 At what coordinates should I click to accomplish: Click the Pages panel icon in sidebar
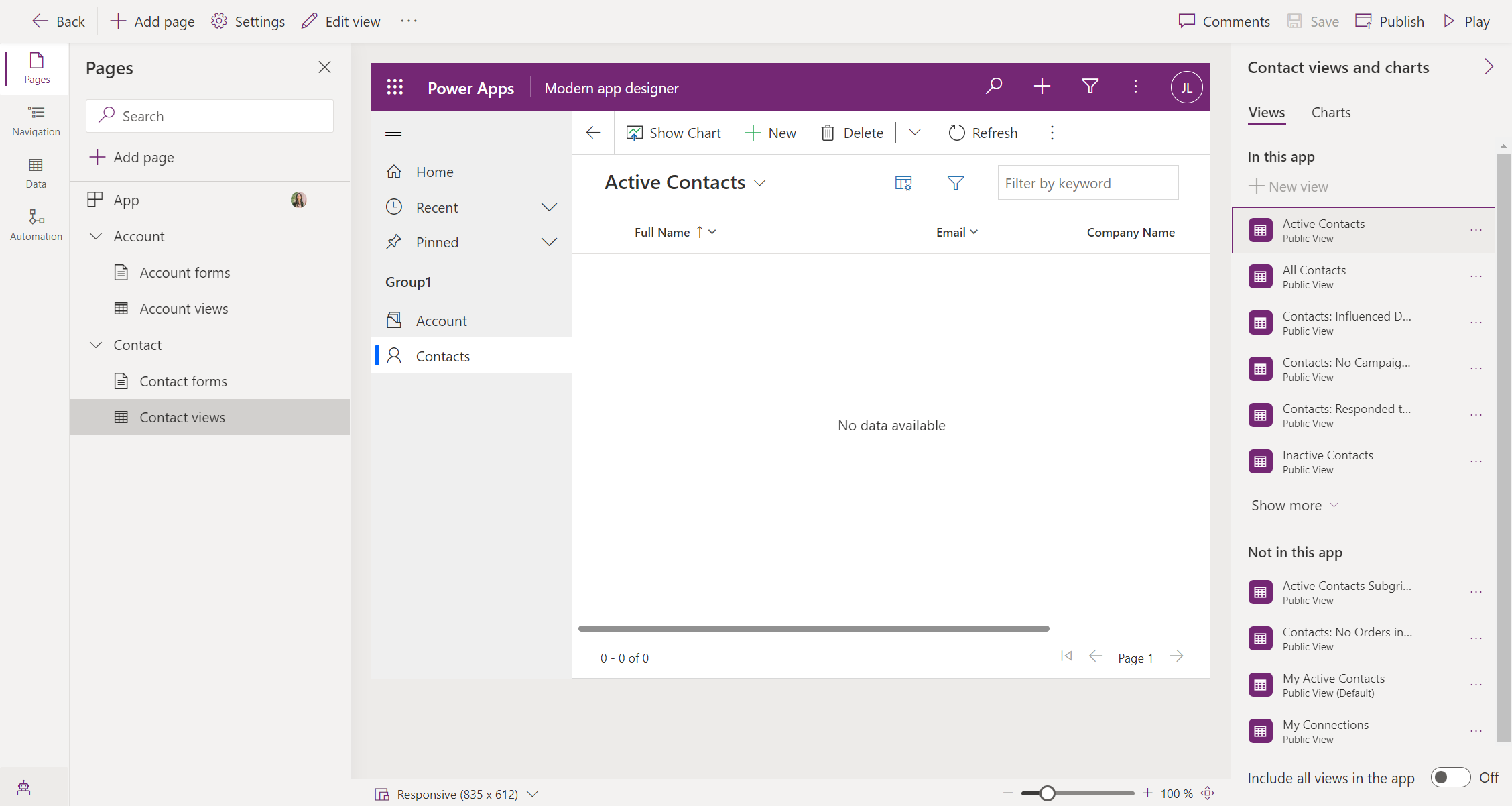35,67
